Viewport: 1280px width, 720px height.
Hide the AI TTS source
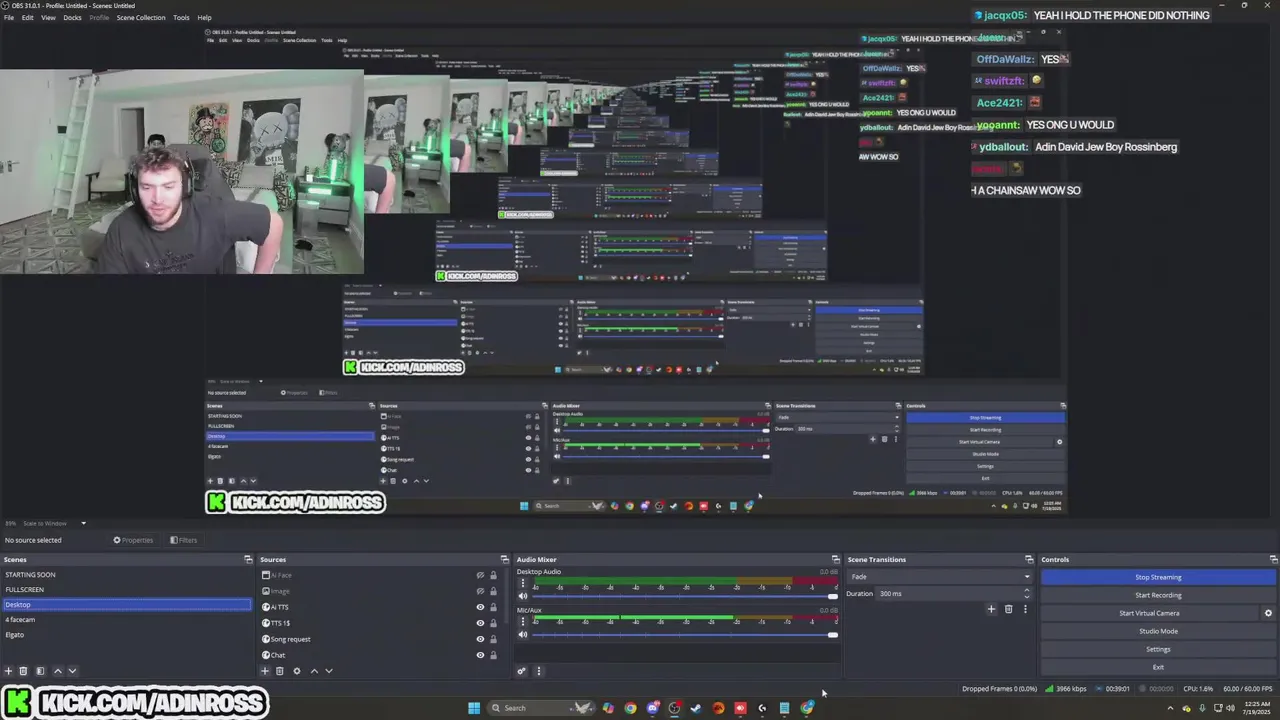coord(480,607)
